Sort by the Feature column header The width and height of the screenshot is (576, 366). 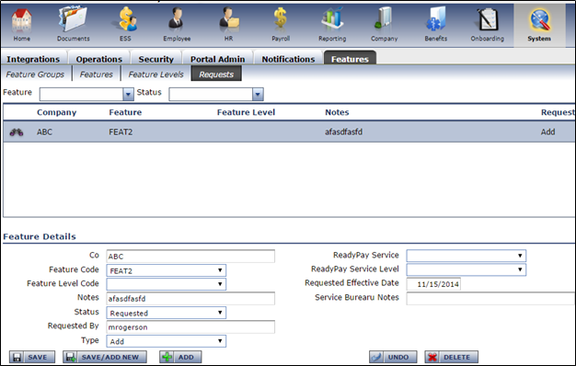click(x=125, y=112)
